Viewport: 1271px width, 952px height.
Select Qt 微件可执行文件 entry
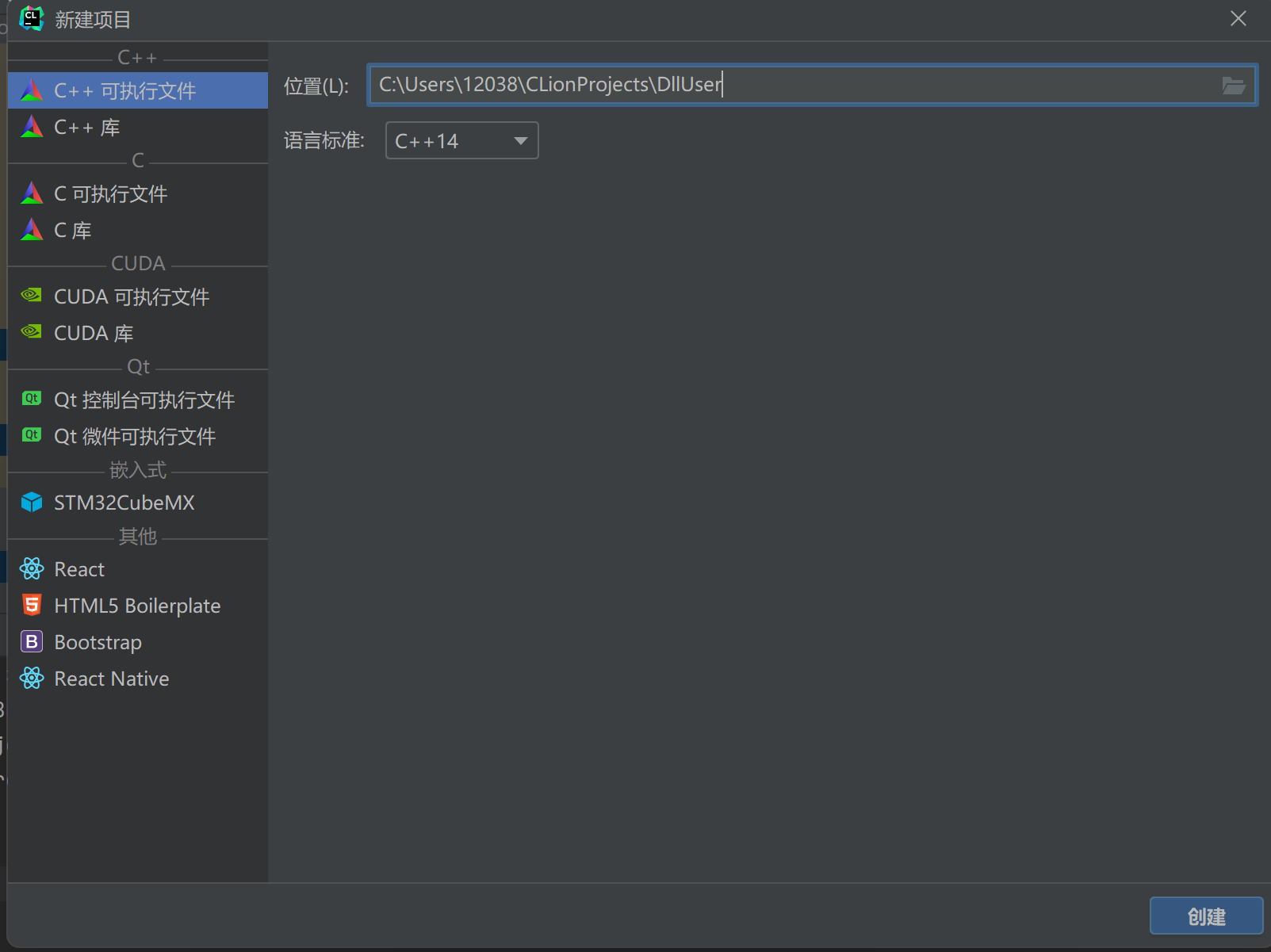138,436
